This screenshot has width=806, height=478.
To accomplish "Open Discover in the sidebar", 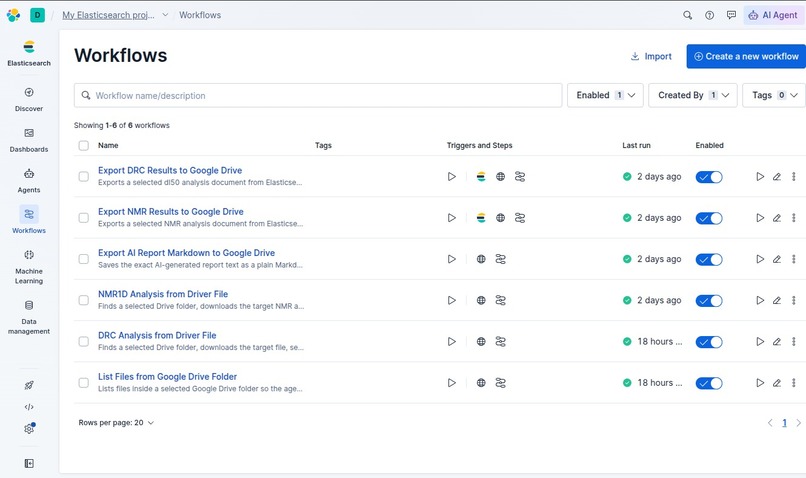I will click(x=29, y=100).
